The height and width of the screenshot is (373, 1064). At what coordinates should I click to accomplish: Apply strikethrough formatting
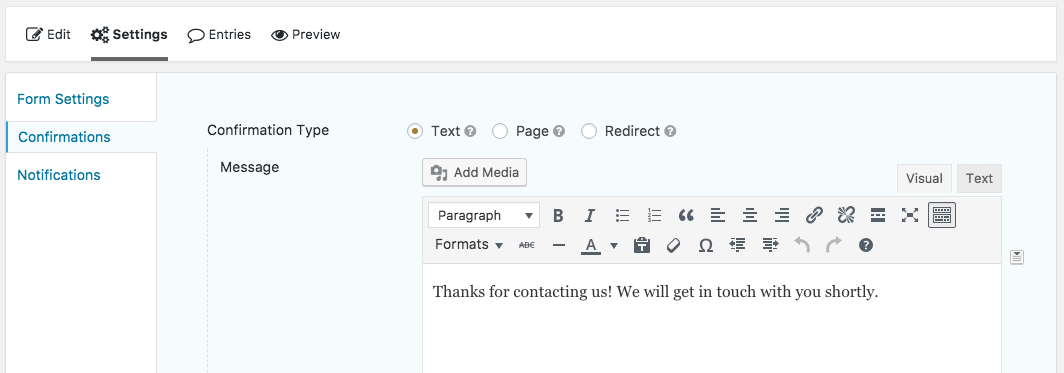pos(527,245)
